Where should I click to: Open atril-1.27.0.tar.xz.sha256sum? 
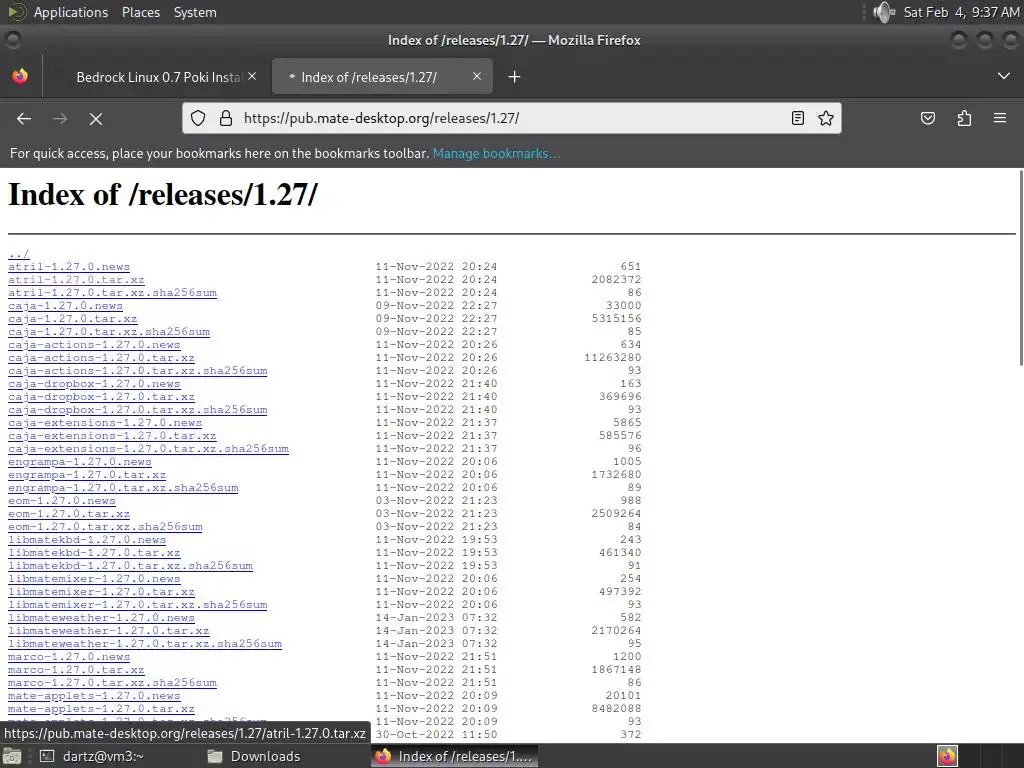[112, 293]
